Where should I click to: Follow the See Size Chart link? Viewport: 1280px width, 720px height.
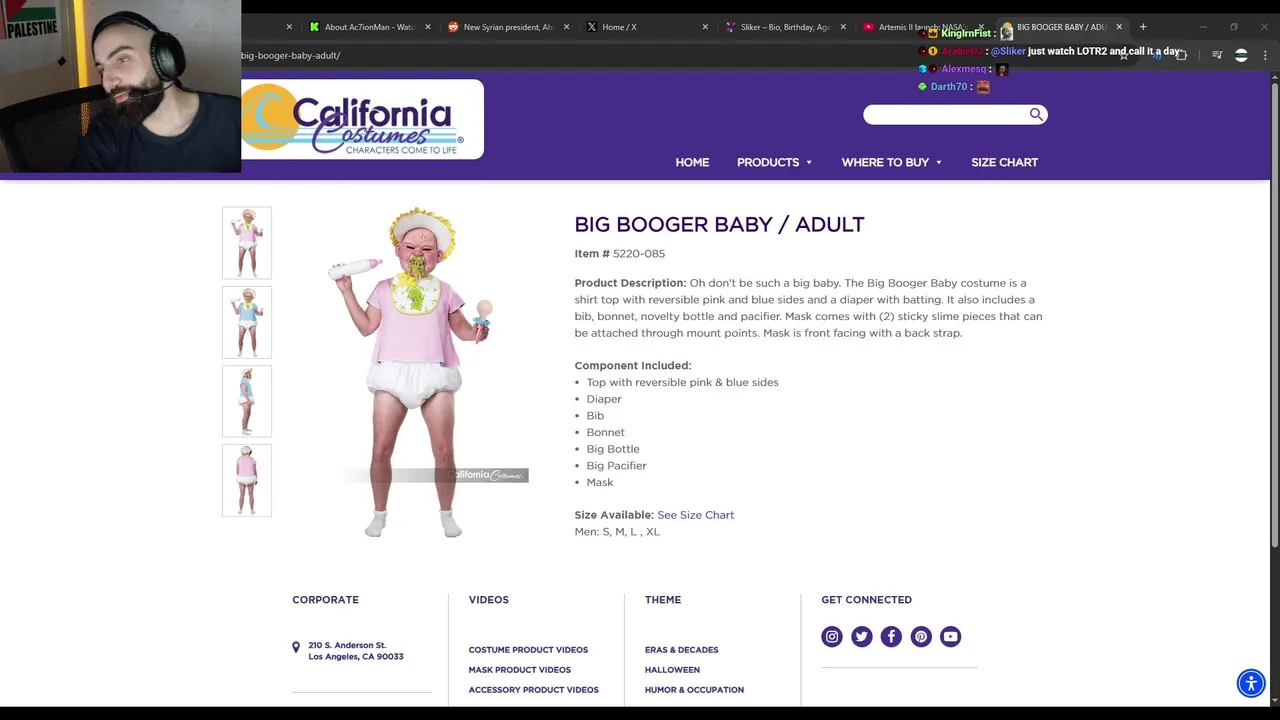click(695, 515)
